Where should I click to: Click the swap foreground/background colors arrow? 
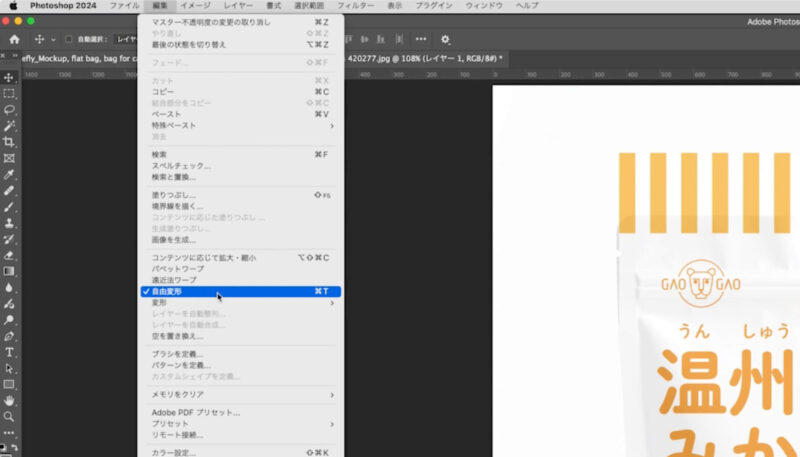[x=14, y=447]
